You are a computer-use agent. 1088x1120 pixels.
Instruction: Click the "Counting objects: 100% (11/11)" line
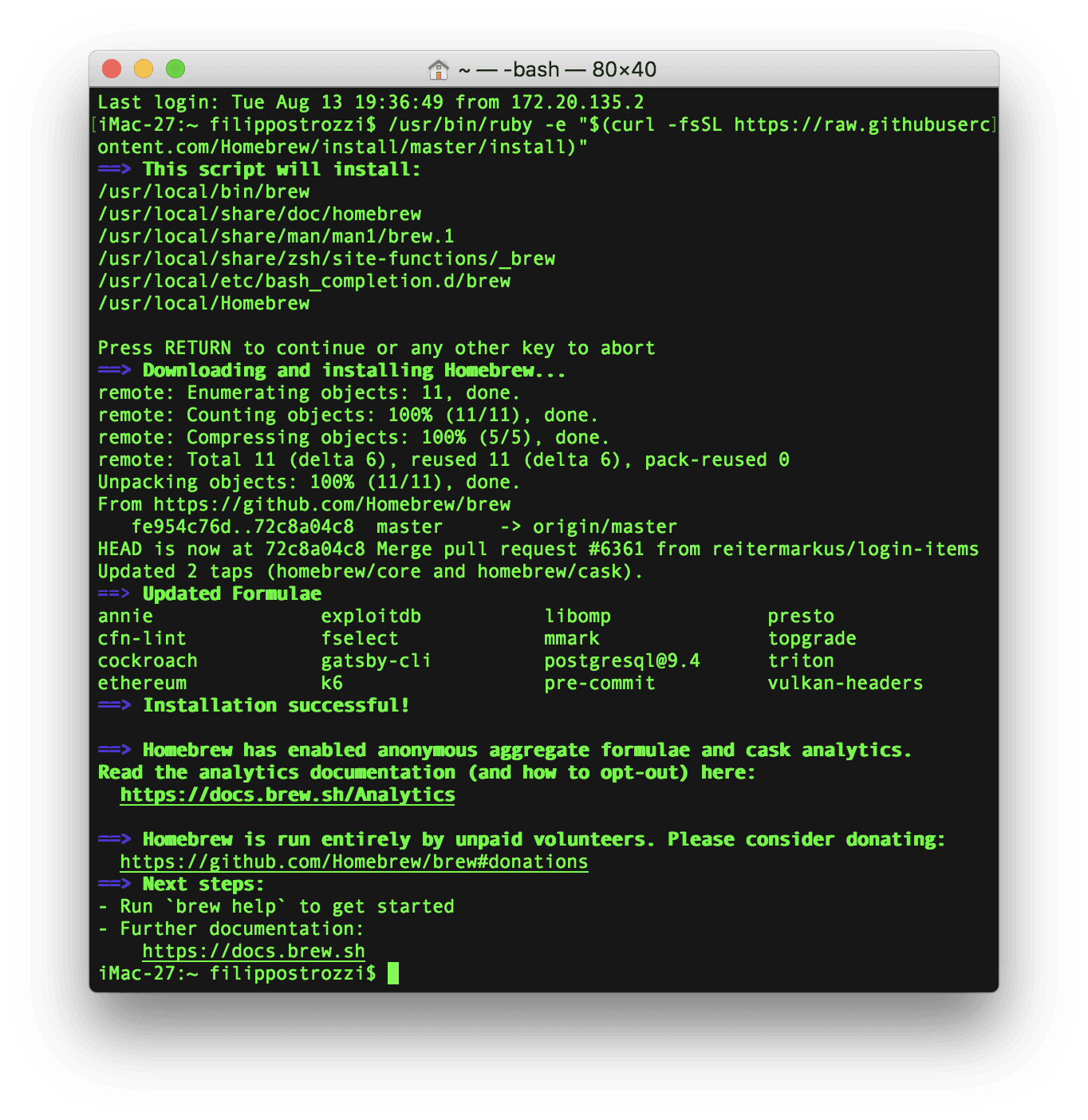[349, 416]
